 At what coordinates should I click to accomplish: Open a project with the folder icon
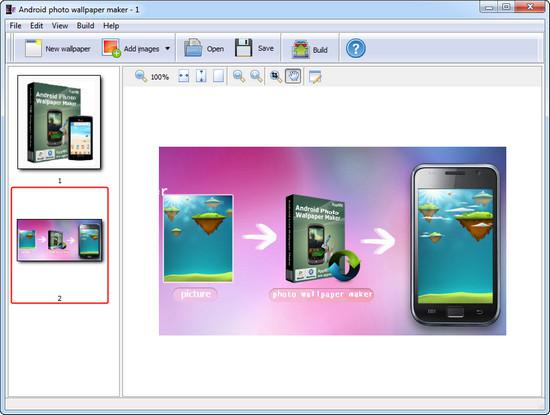(x=193, y=48)
